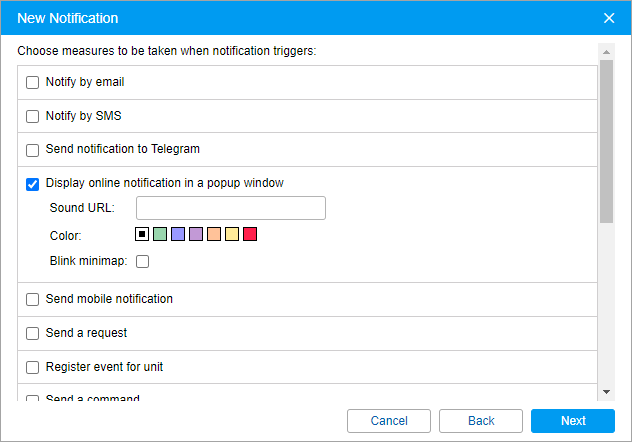Image resolution: width=632 pixels, height=442 pixels.
Task: Select the purple color swatch
Action: [x=196, y=234]
